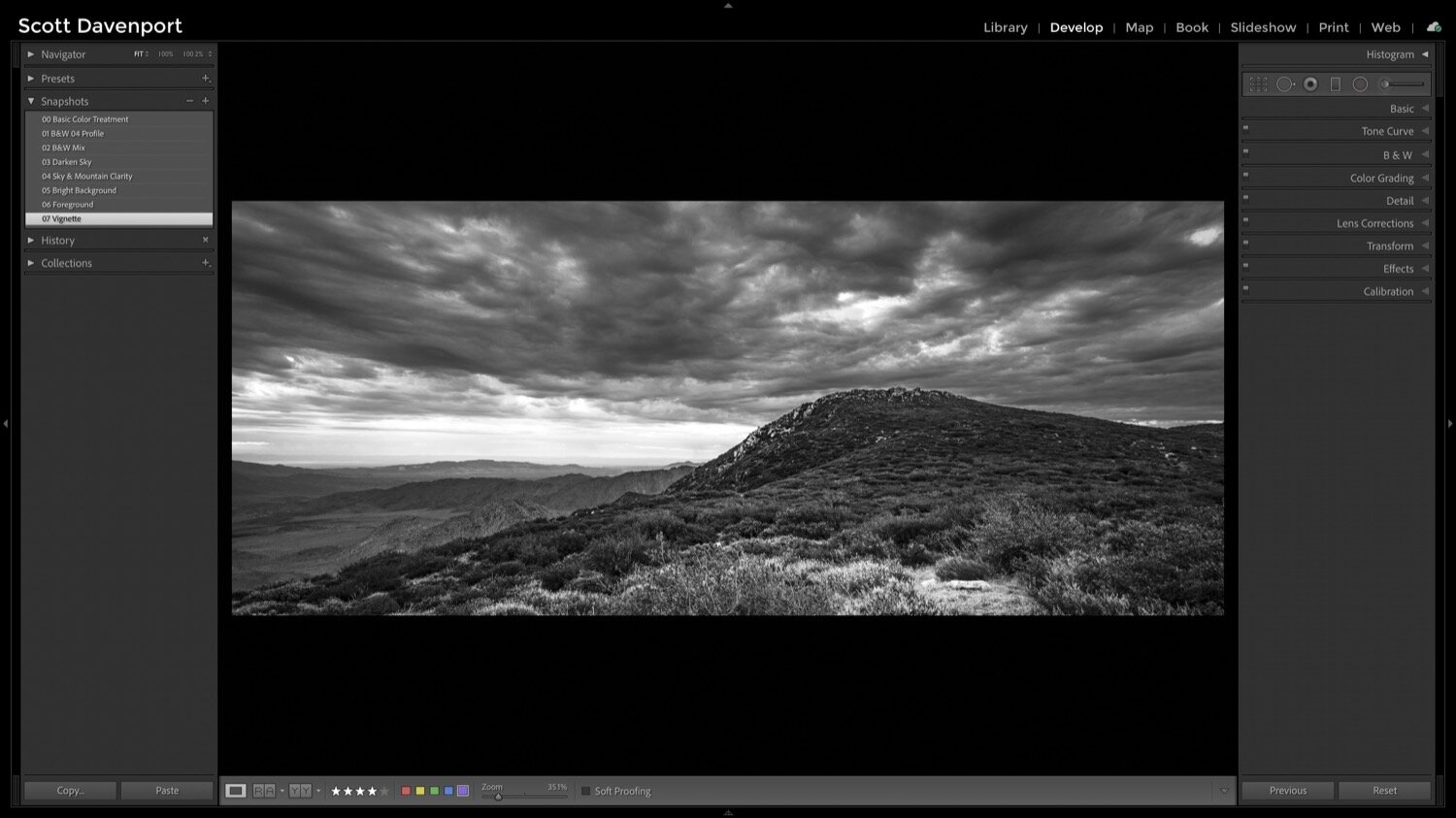Screen dimensions: 1456x818
Task: Click the Previous button
Action: [1288, 791]
